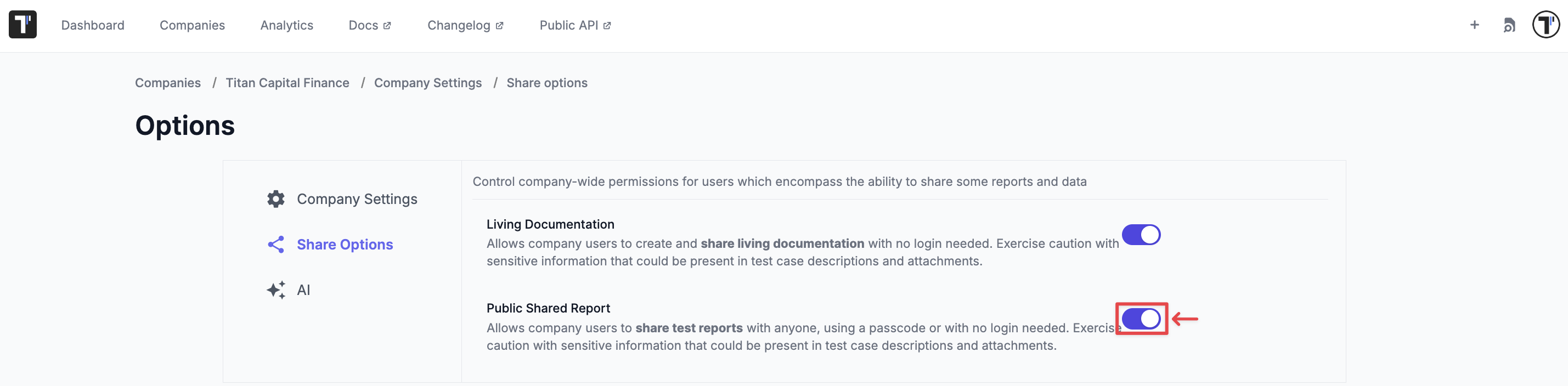This screenshot has width=1568, height=386.
Task: Open Titan Capital Finance from the breadcrumb
Action: point(288,83)
